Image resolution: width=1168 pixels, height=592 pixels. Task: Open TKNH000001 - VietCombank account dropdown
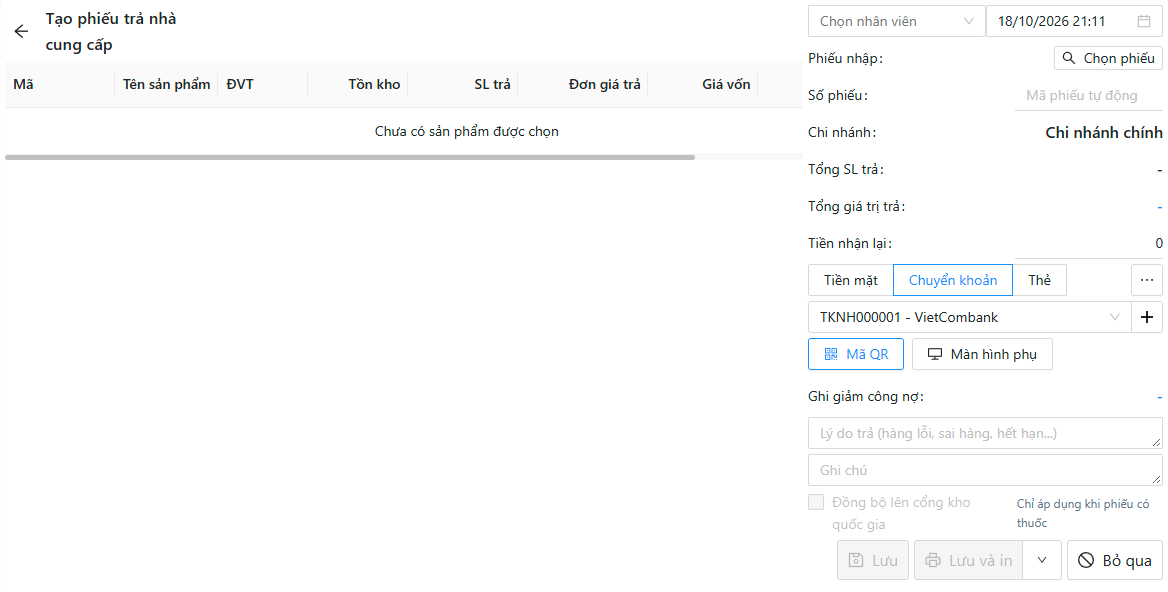(969, 317)
